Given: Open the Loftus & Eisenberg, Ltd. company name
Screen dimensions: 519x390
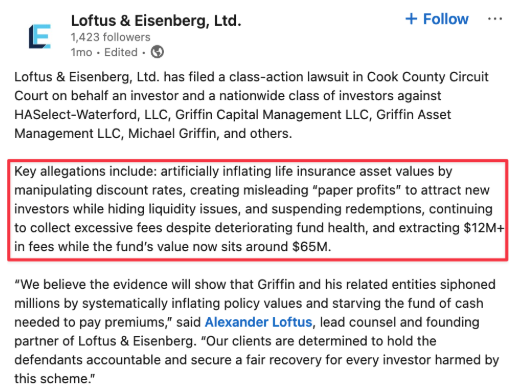Looking at the screenshot, I should [156, 21].
